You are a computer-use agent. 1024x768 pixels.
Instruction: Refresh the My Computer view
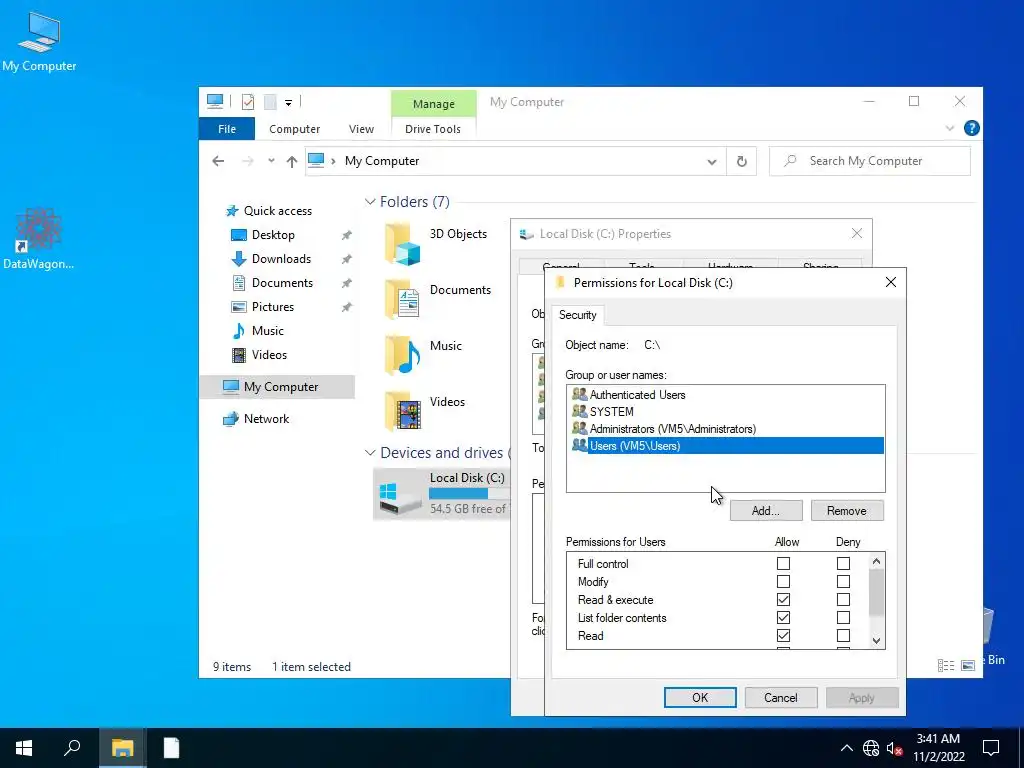tap(741, 161)
